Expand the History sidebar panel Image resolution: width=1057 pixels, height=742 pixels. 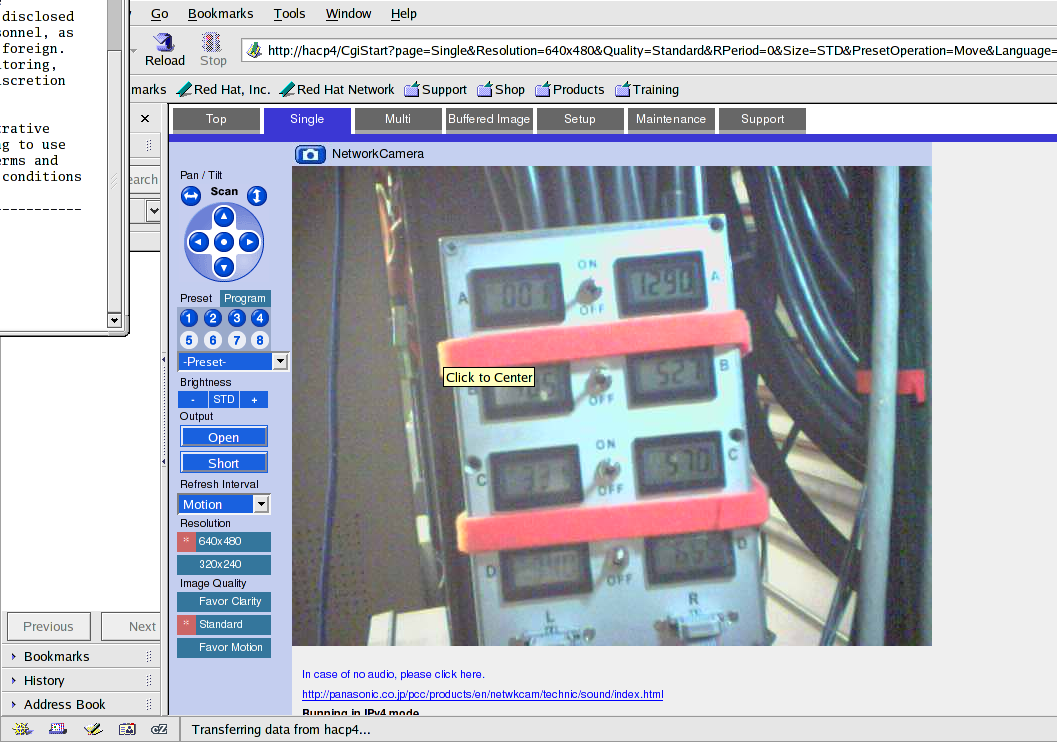click(81, 681)
